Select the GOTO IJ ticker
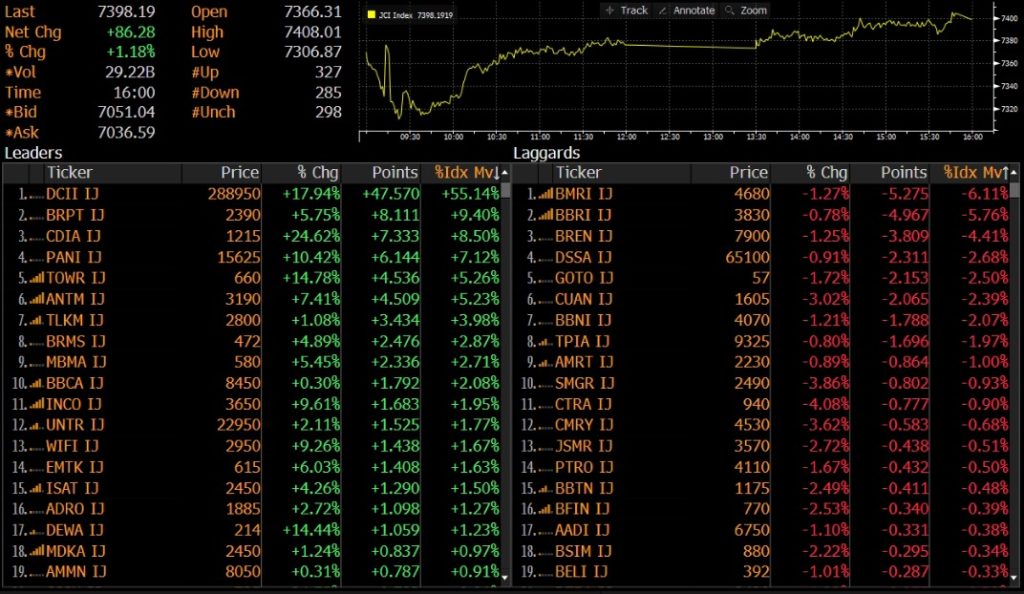Viewport: 1024px width, 594px height. (x=584, y=279)
